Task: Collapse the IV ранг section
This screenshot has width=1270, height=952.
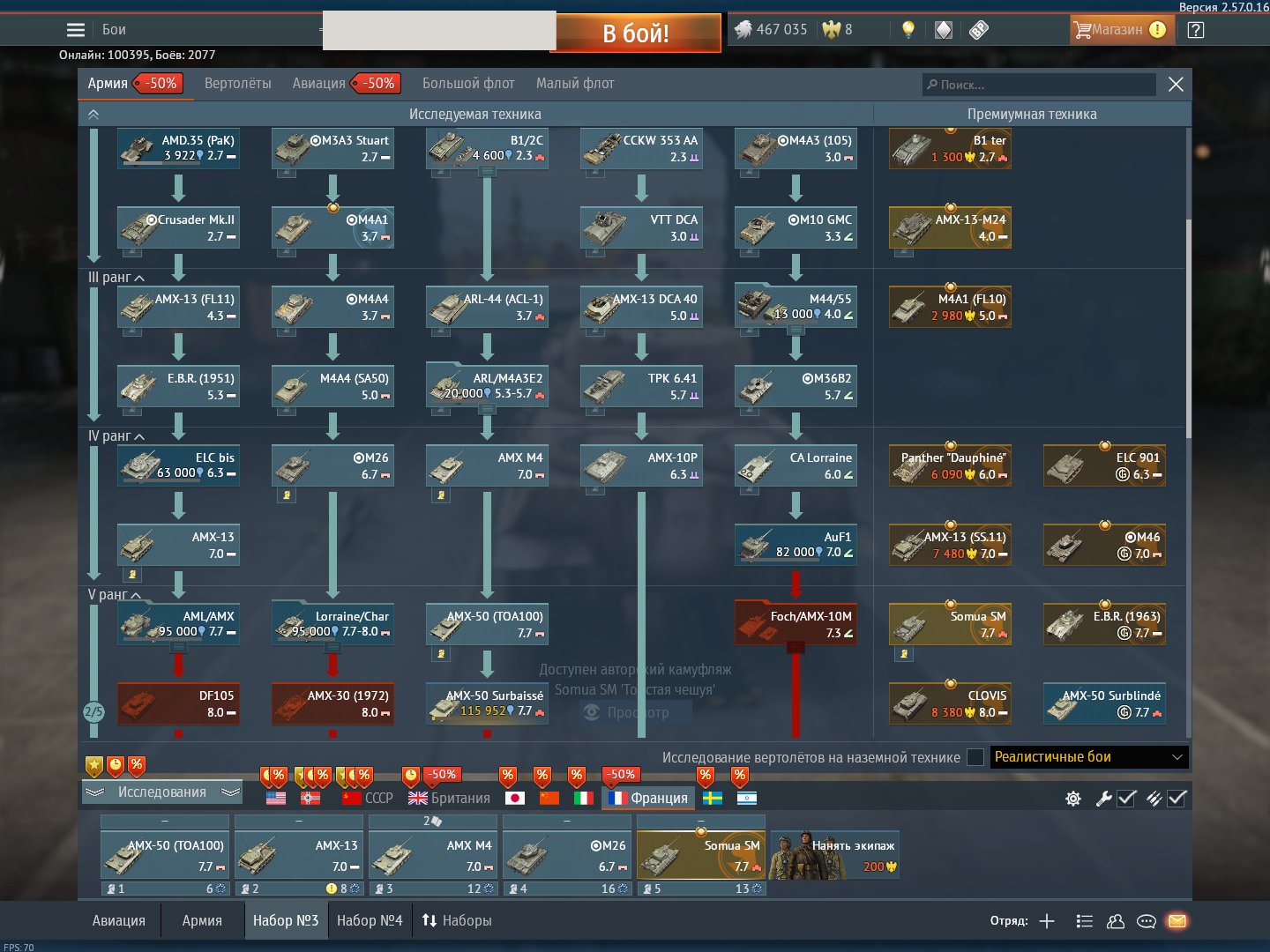Action: click(x=116, y=436)
